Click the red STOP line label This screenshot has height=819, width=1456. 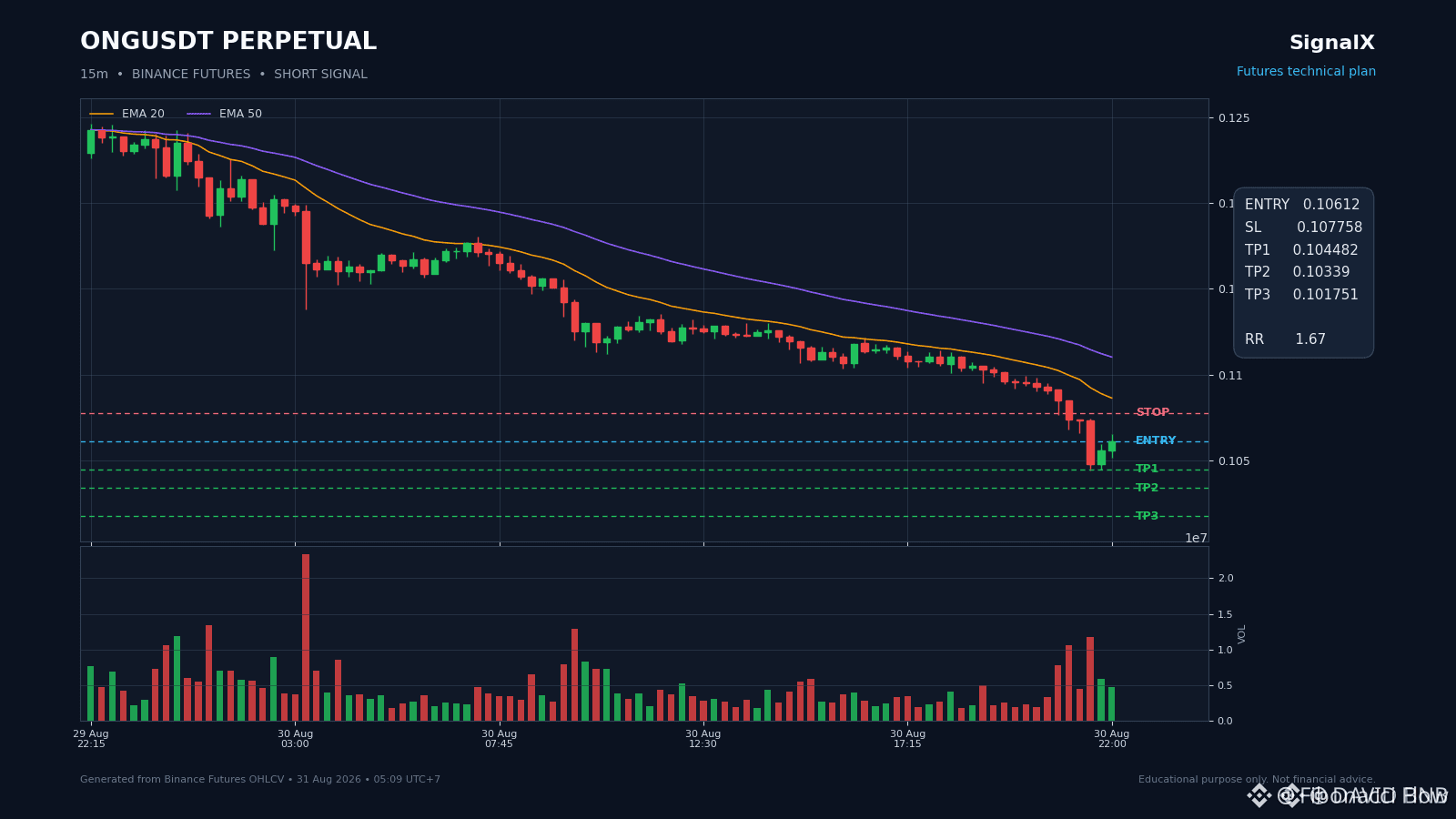1153,412
